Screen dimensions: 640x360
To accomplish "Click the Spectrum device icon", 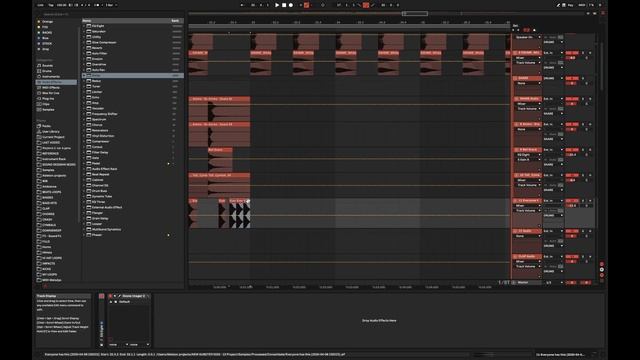I will pos(89,120).
